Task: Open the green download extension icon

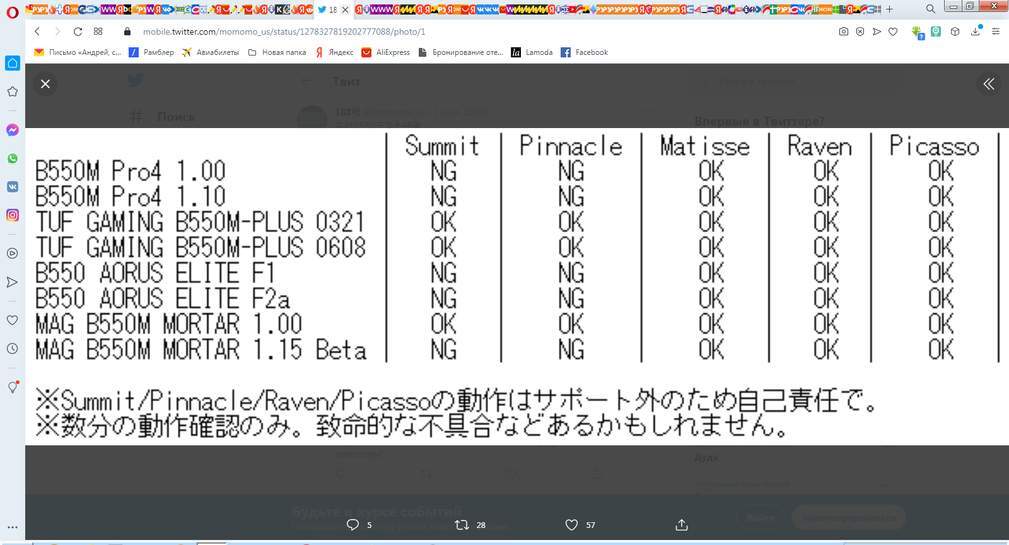Action: [918, 32]
